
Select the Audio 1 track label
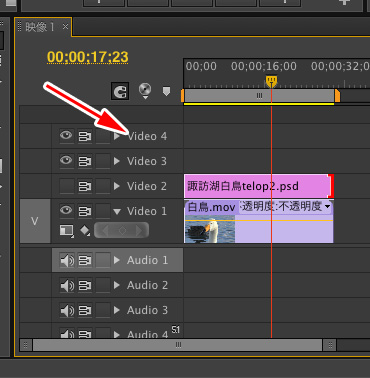(x=147, y=260)
